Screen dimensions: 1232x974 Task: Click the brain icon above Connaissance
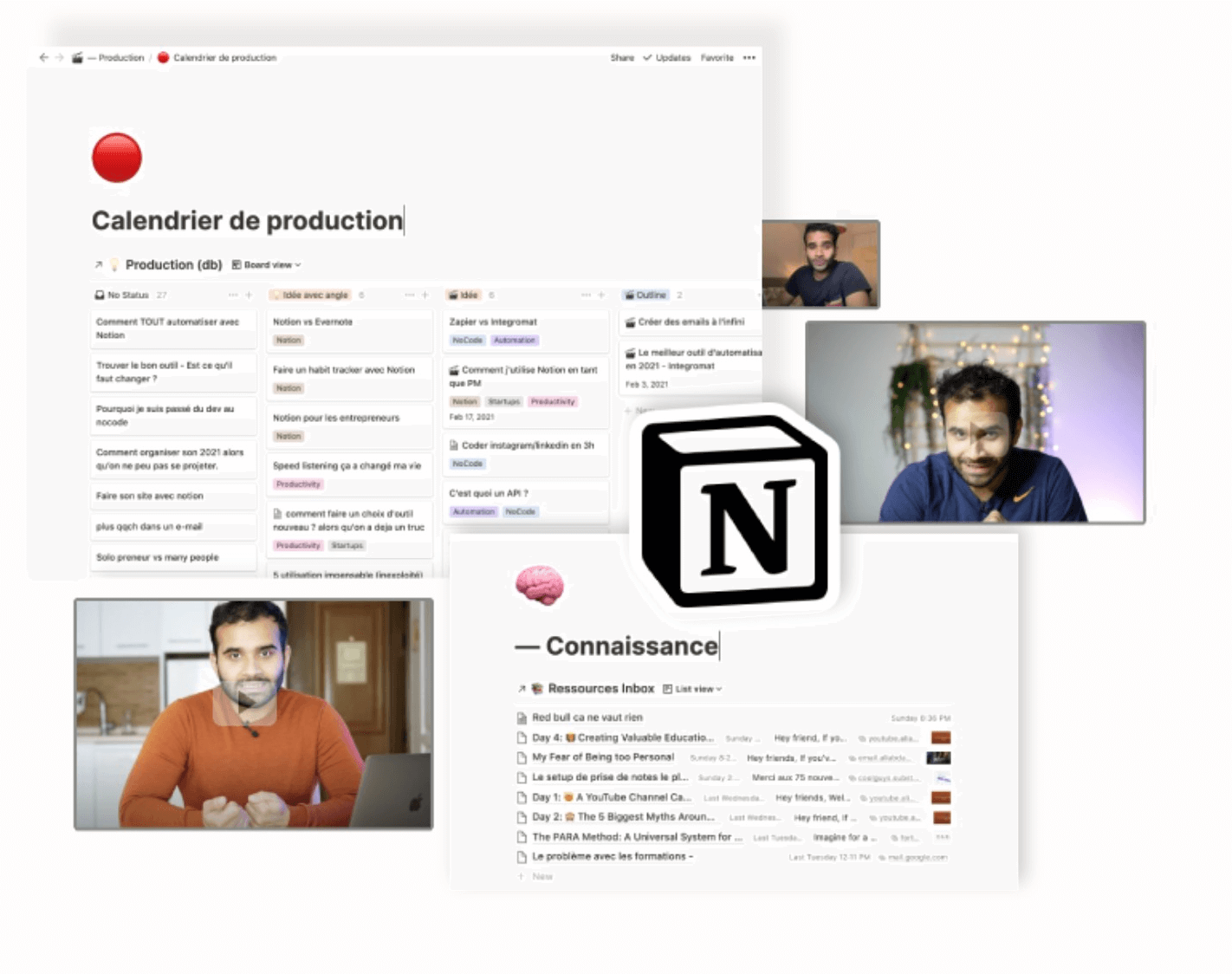(x=540, y=585)
